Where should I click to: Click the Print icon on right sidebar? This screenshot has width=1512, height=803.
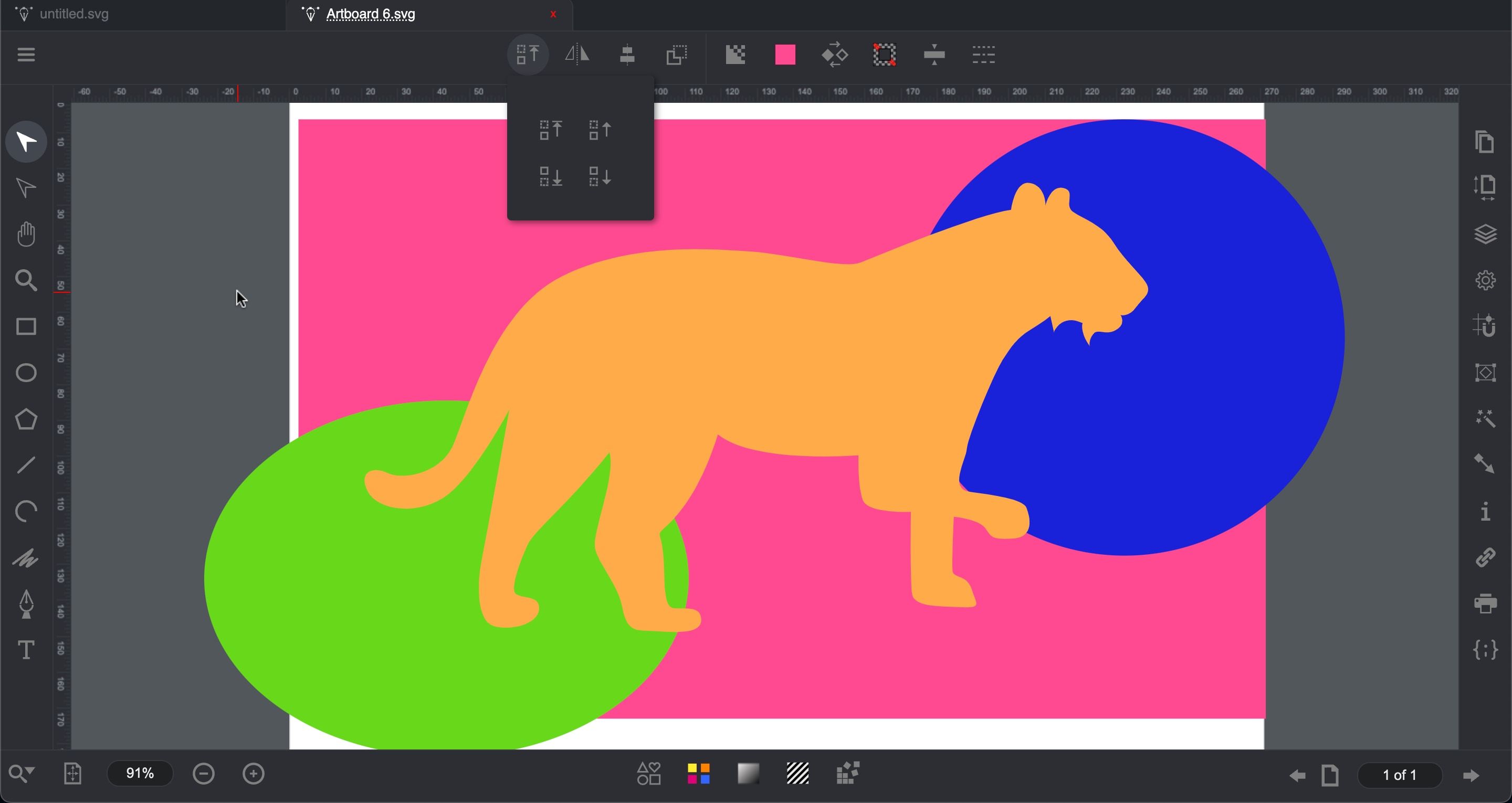coord(1485,604)
